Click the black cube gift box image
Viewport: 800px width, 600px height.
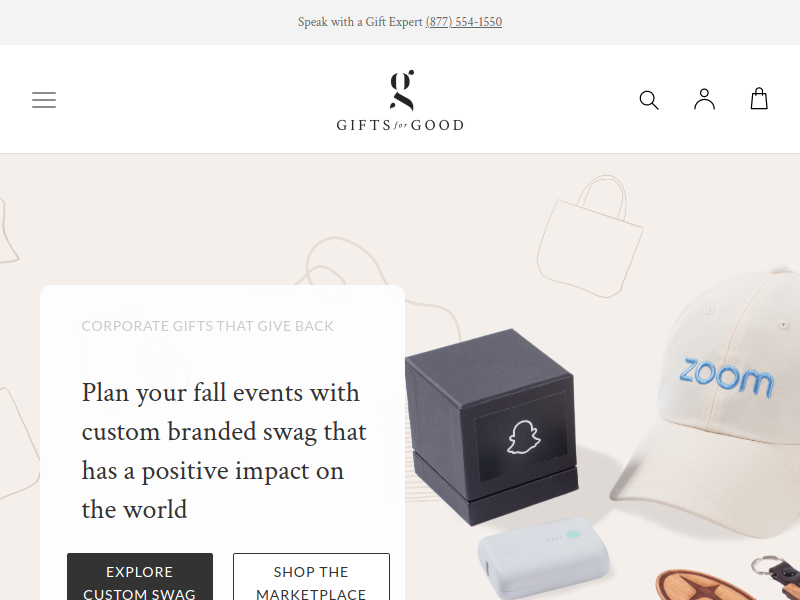pyautogui.click(x=492, y=427)
